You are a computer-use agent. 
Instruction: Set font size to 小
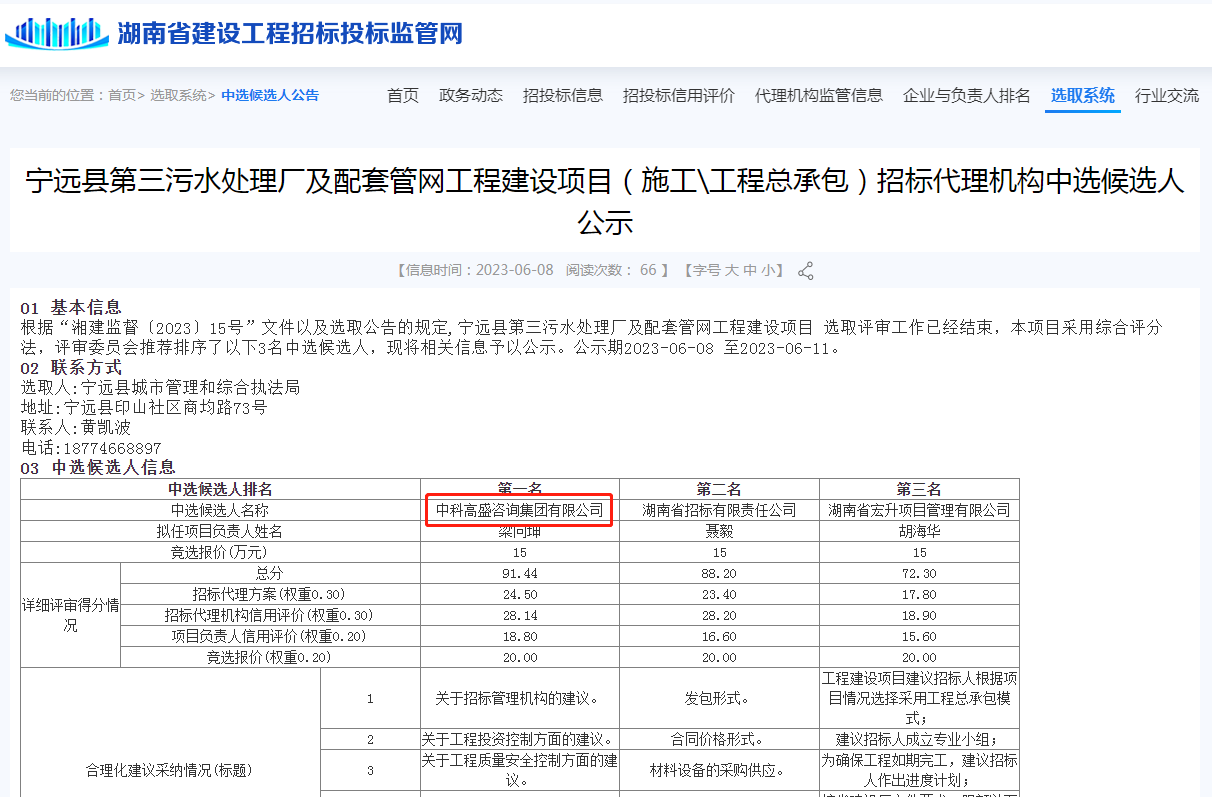767,270
